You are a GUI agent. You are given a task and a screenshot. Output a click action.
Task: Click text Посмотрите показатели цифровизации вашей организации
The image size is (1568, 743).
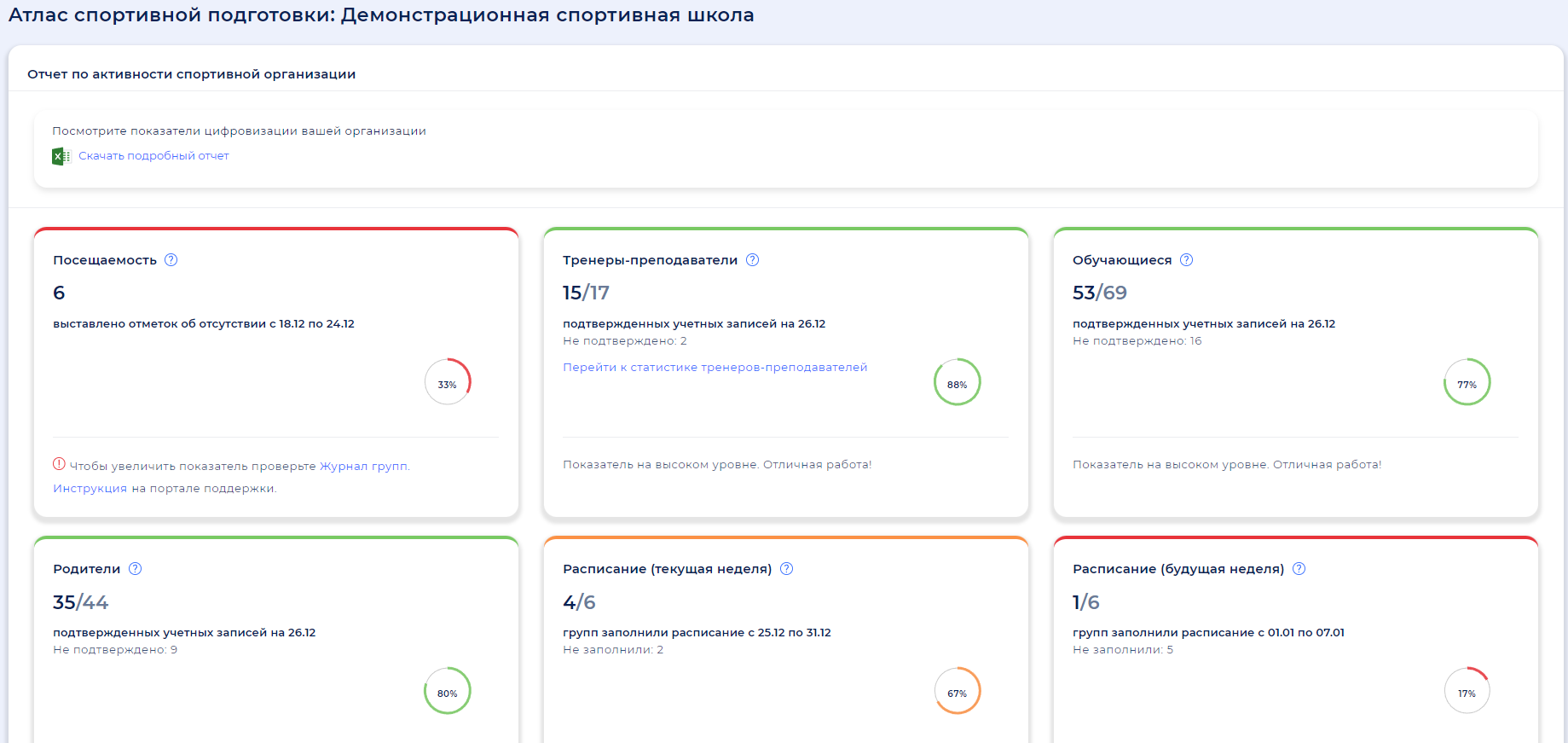click(x=239, y=131)
